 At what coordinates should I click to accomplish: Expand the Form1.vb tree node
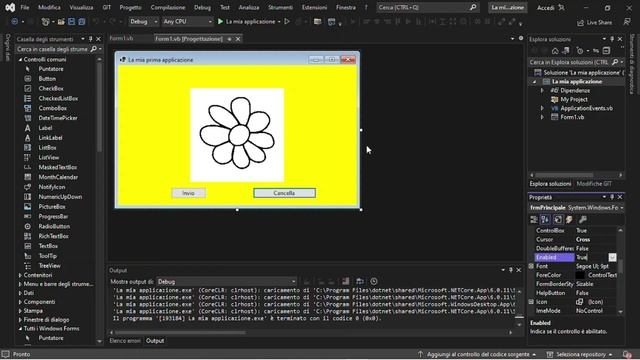coord(542,117)
